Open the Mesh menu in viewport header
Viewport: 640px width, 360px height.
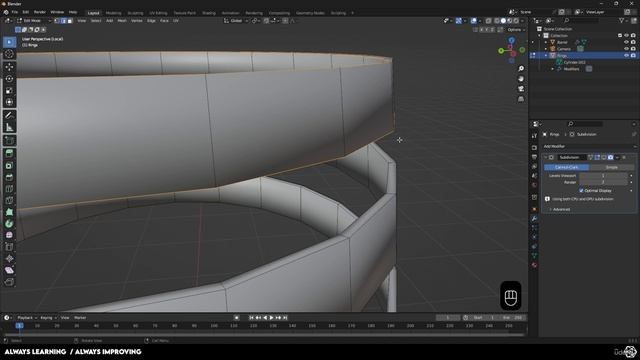click(x=122, y=20)
